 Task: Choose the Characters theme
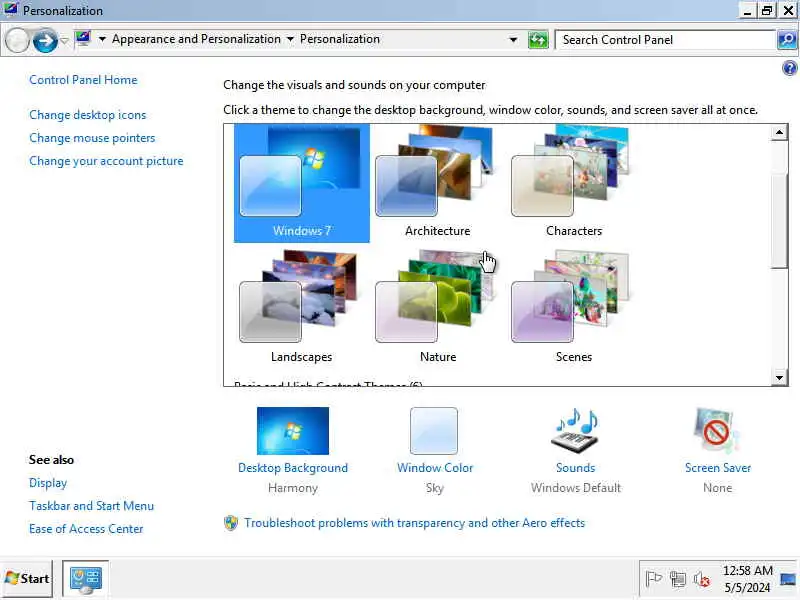tap(573, 183)
